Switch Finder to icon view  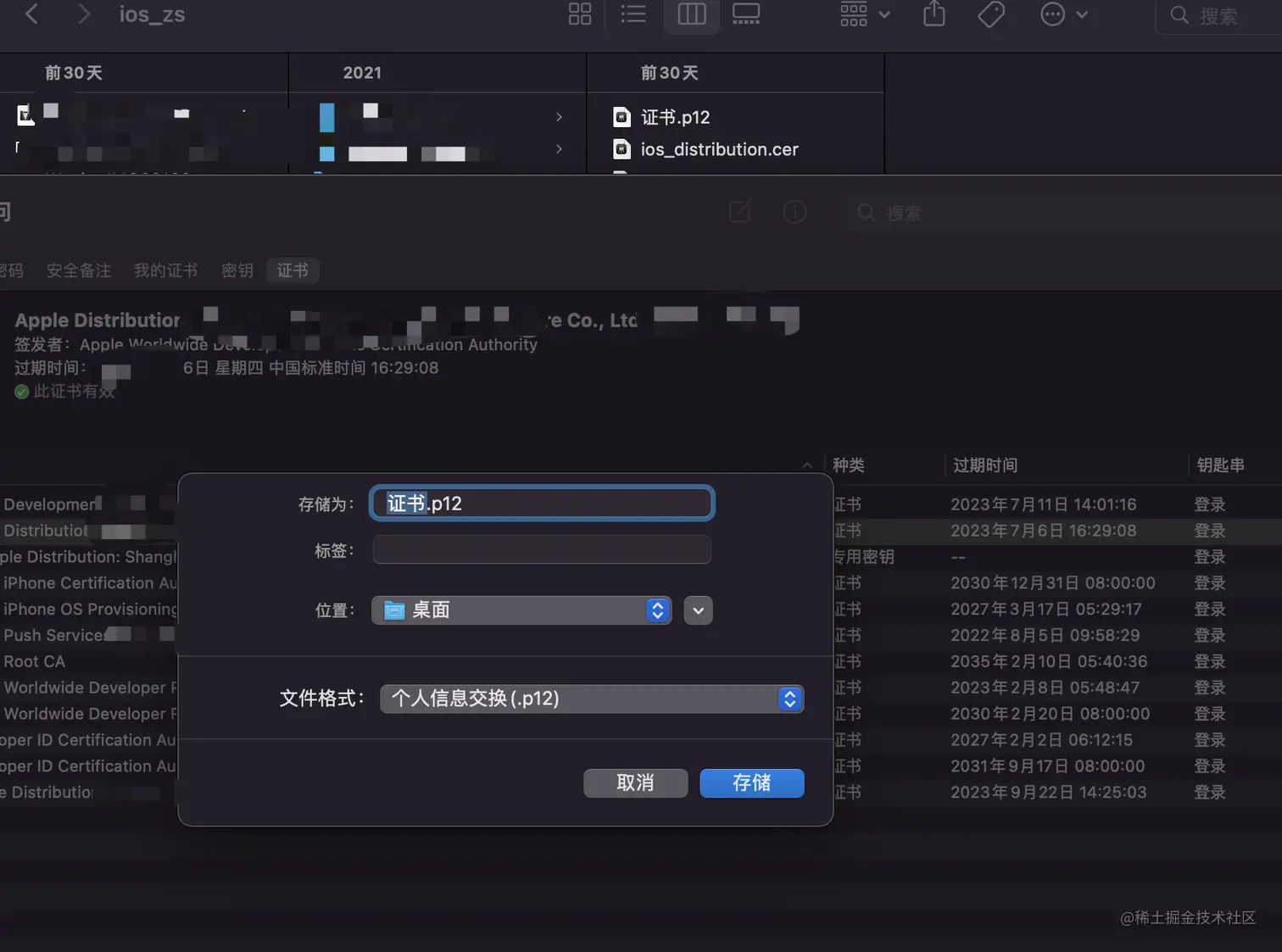tap(579, 14)
